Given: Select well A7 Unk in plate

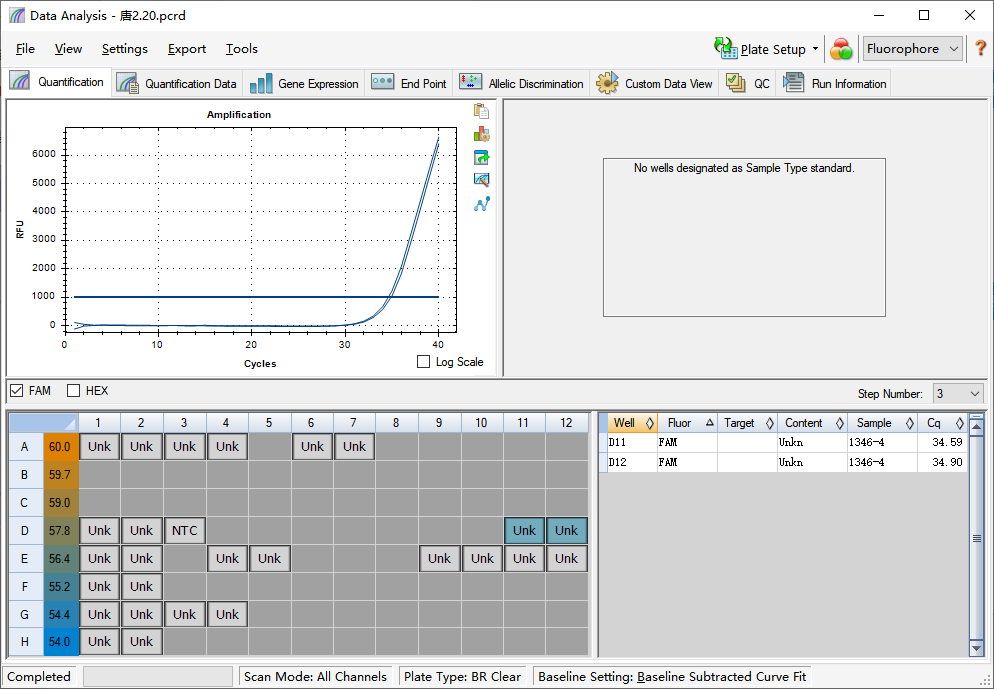Looking at the screenshot, I should (354, 446).
